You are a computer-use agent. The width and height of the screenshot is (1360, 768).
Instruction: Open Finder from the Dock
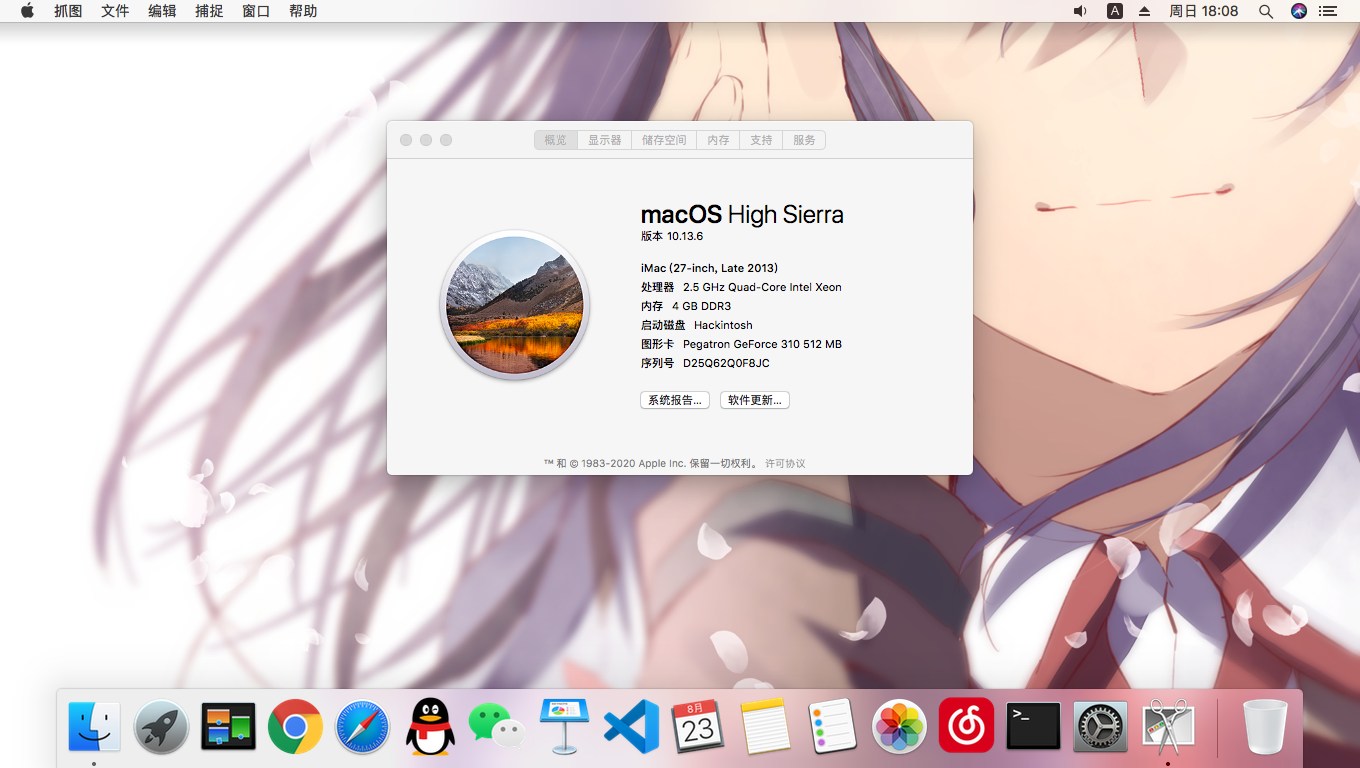94,726
